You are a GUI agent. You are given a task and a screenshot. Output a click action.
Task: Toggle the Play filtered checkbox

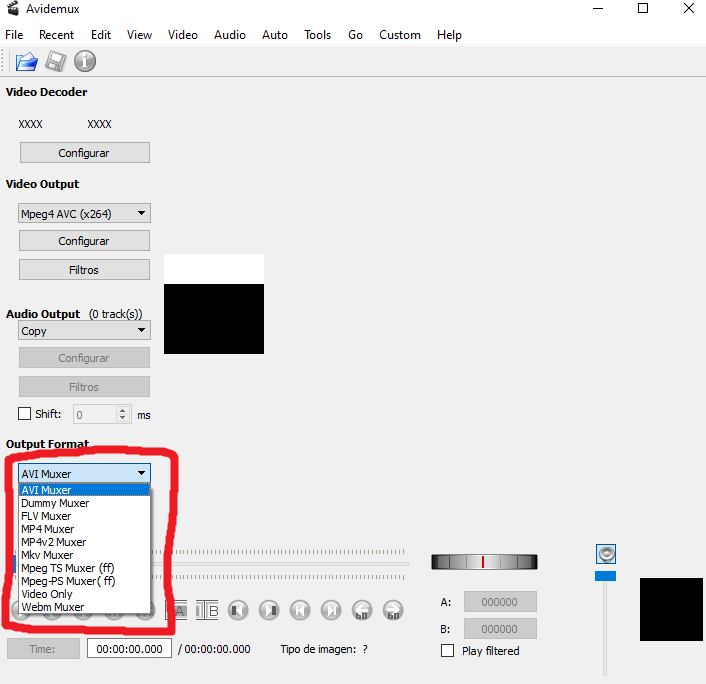tap(447, 651)
